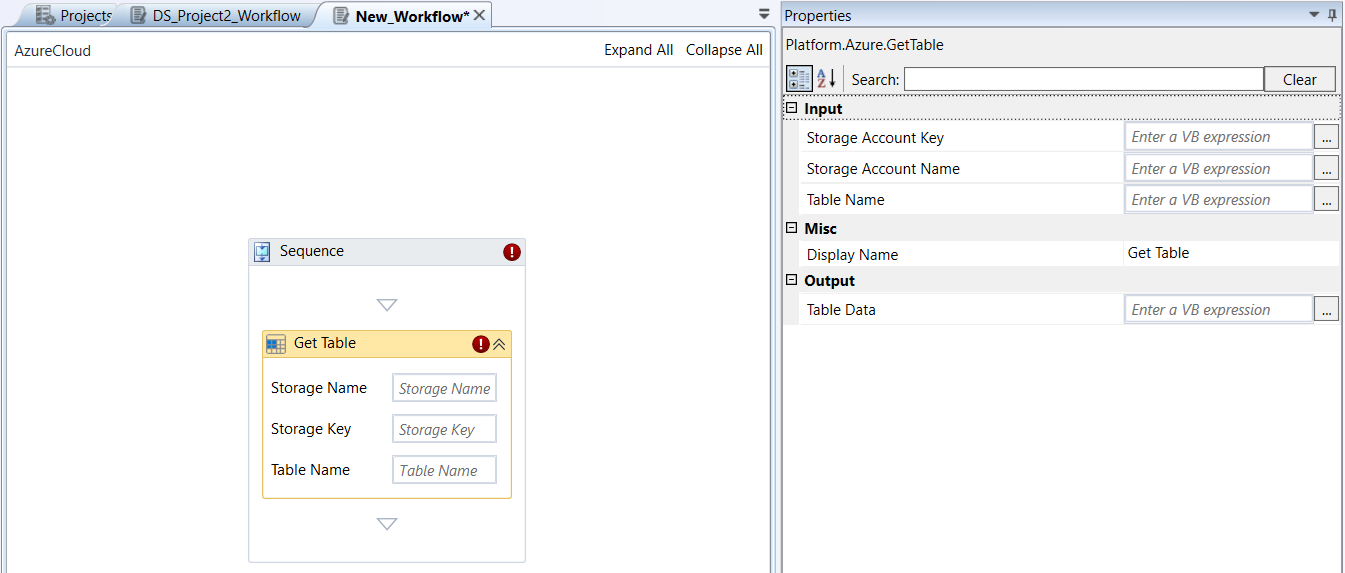Collapse the Input category
The width and height of the screenshot is (1345, 573).
pyautogui.click(x=792, y=108)
